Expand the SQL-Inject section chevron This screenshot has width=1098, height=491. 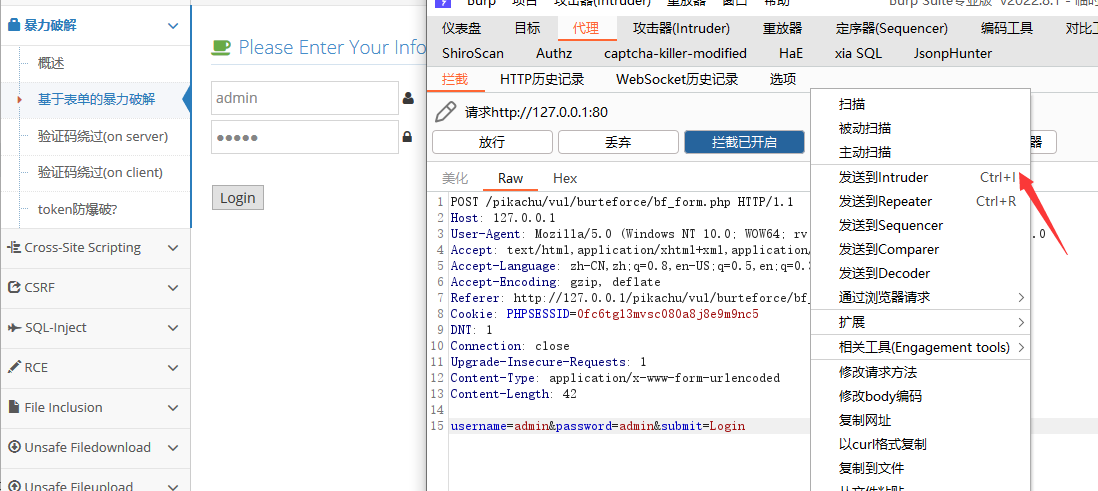[x=174, y=328]
